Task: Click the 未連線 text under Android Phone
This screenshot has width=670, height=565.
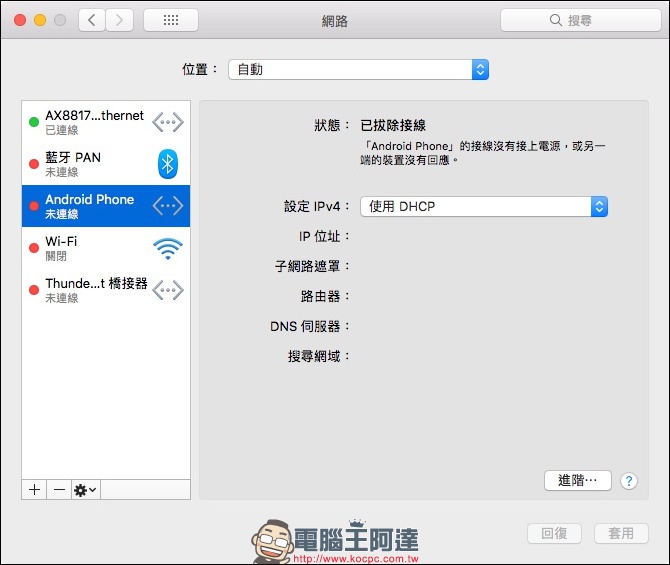Action: click(62, 214)
